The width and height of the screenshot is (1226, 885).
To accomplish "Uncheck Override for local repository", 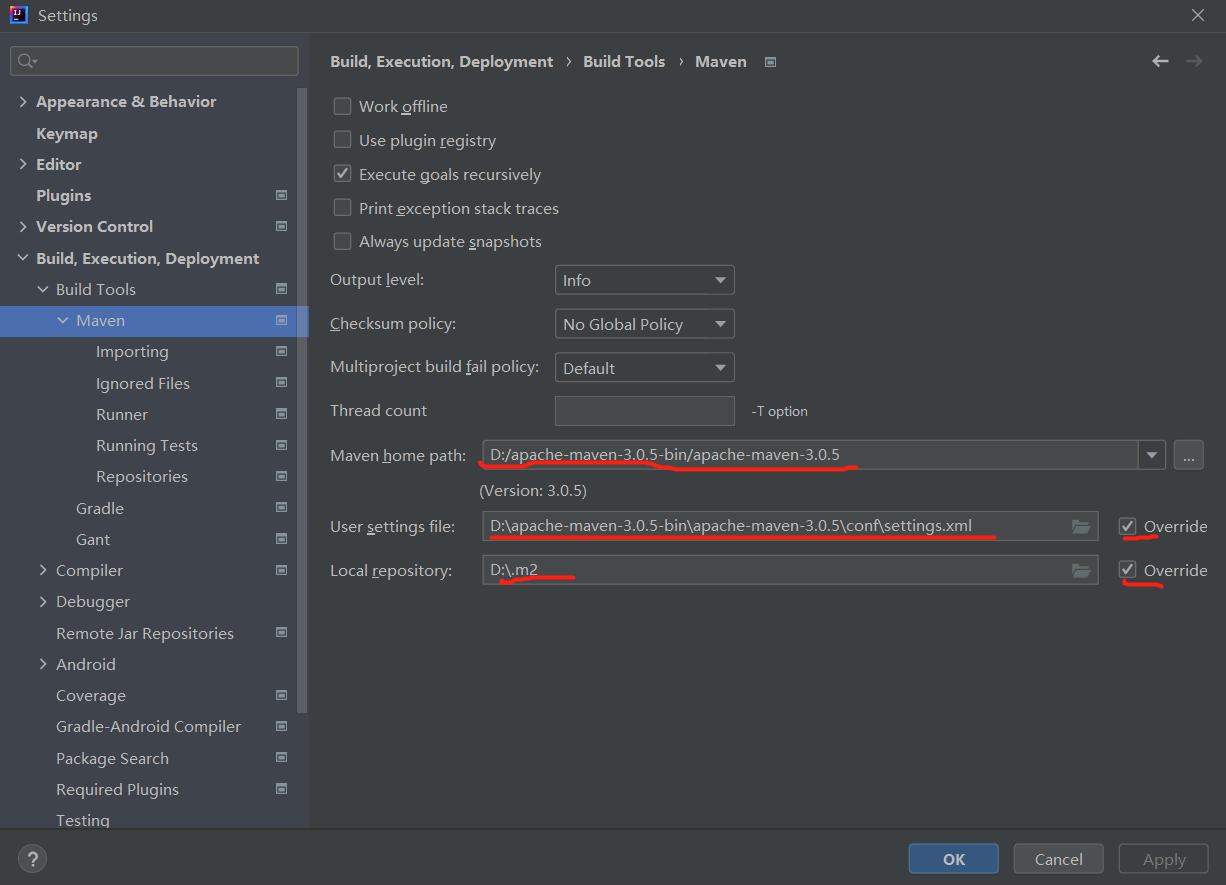I will [x=1128, y=570].
